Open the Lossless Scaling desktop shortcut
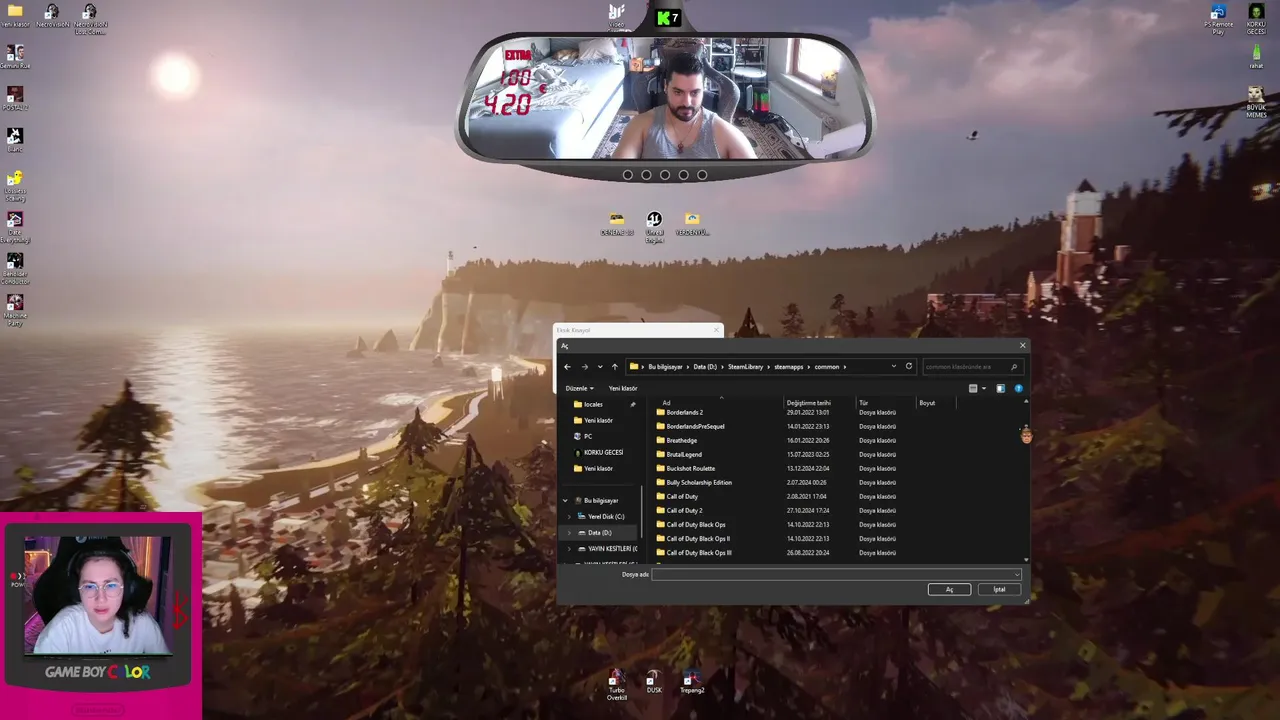The width and height of the screenshot is (1280, 720). 15,184
